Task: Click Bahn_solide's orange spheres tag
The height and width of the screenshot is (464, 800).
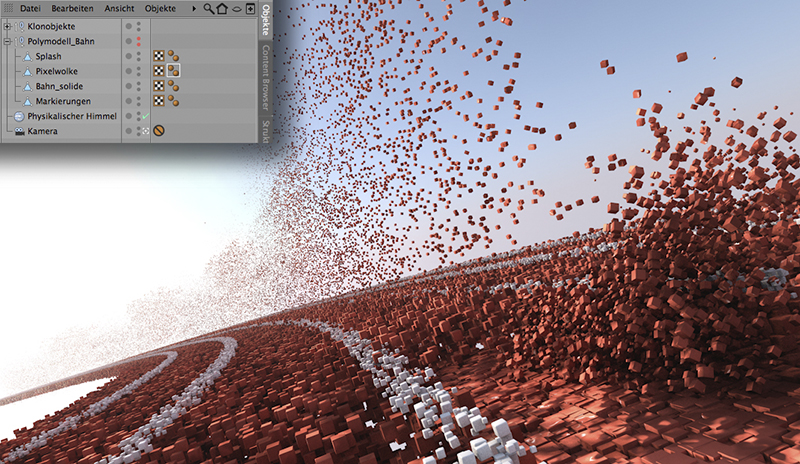Action: [x=173, y=86]
